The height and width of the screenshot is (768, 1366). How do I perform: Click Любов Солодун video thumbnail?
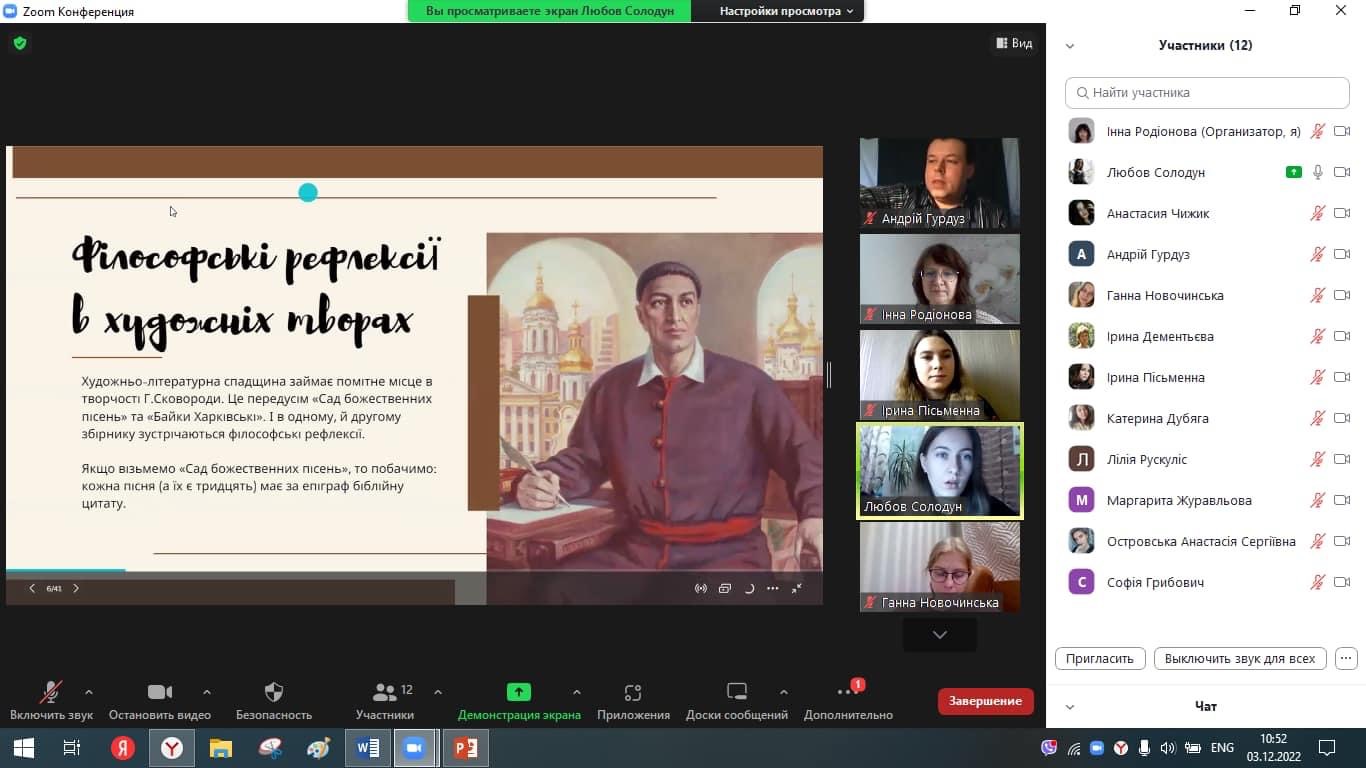[940, 471]
